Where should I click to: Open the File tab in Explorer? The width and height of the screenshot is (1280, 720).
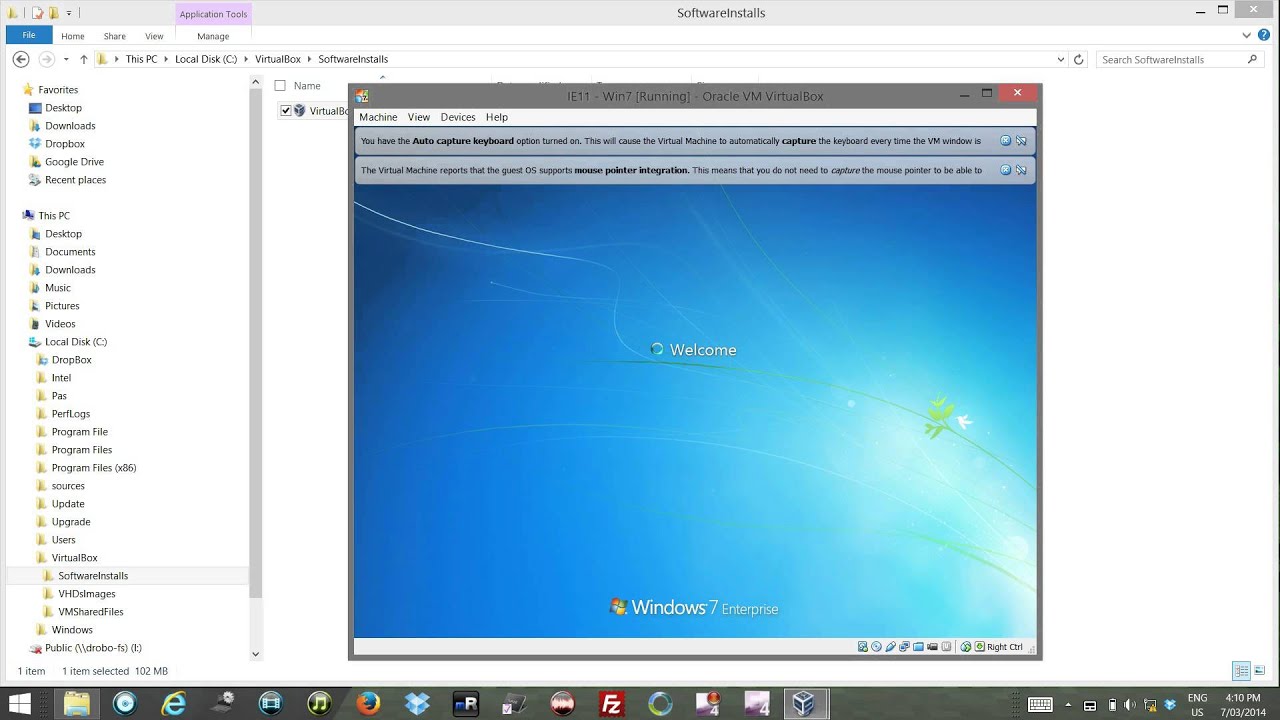coord(29,35)
